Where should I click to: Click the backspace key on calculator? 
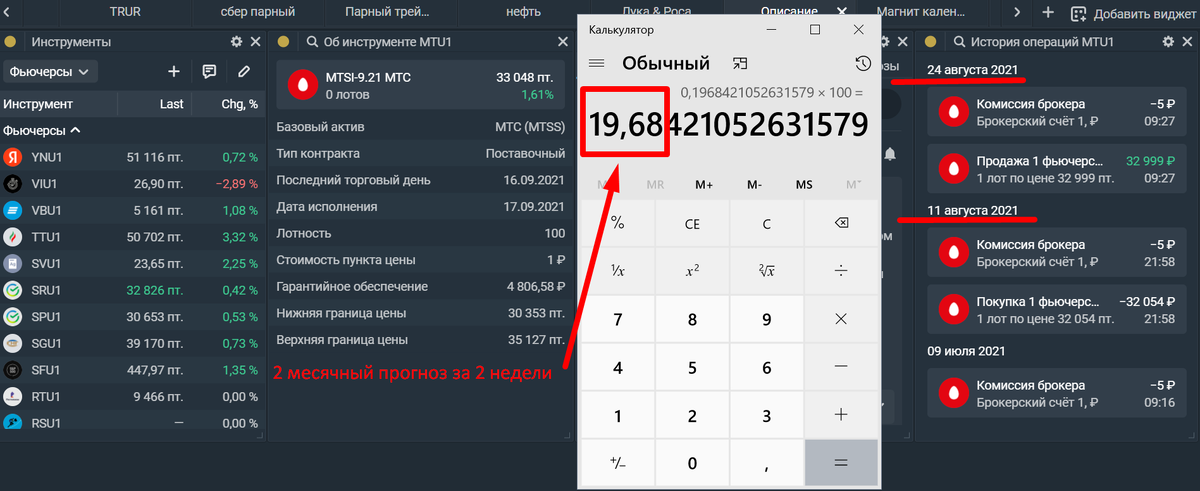tap(841, 224)
